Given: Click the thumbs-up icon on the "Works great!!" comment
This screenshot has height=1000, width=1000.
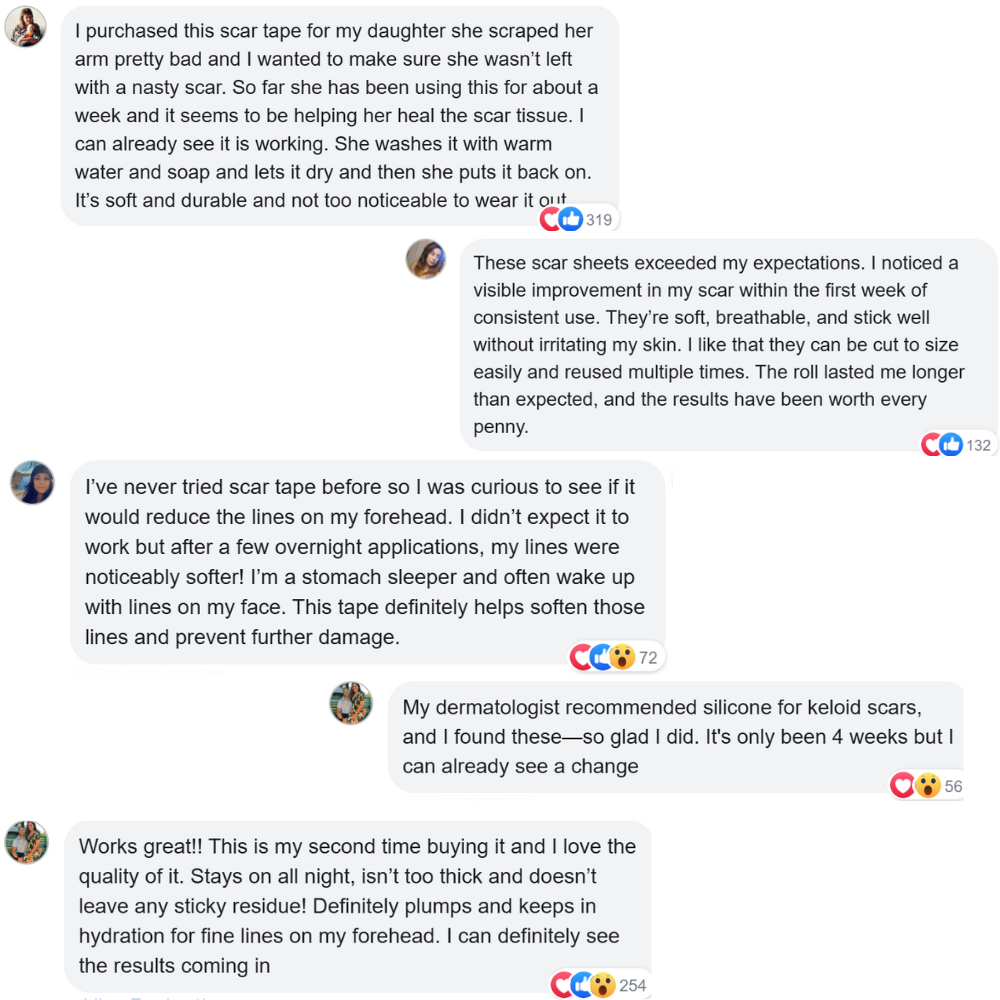Looking at the screenshot, I should tap(583, 985).
